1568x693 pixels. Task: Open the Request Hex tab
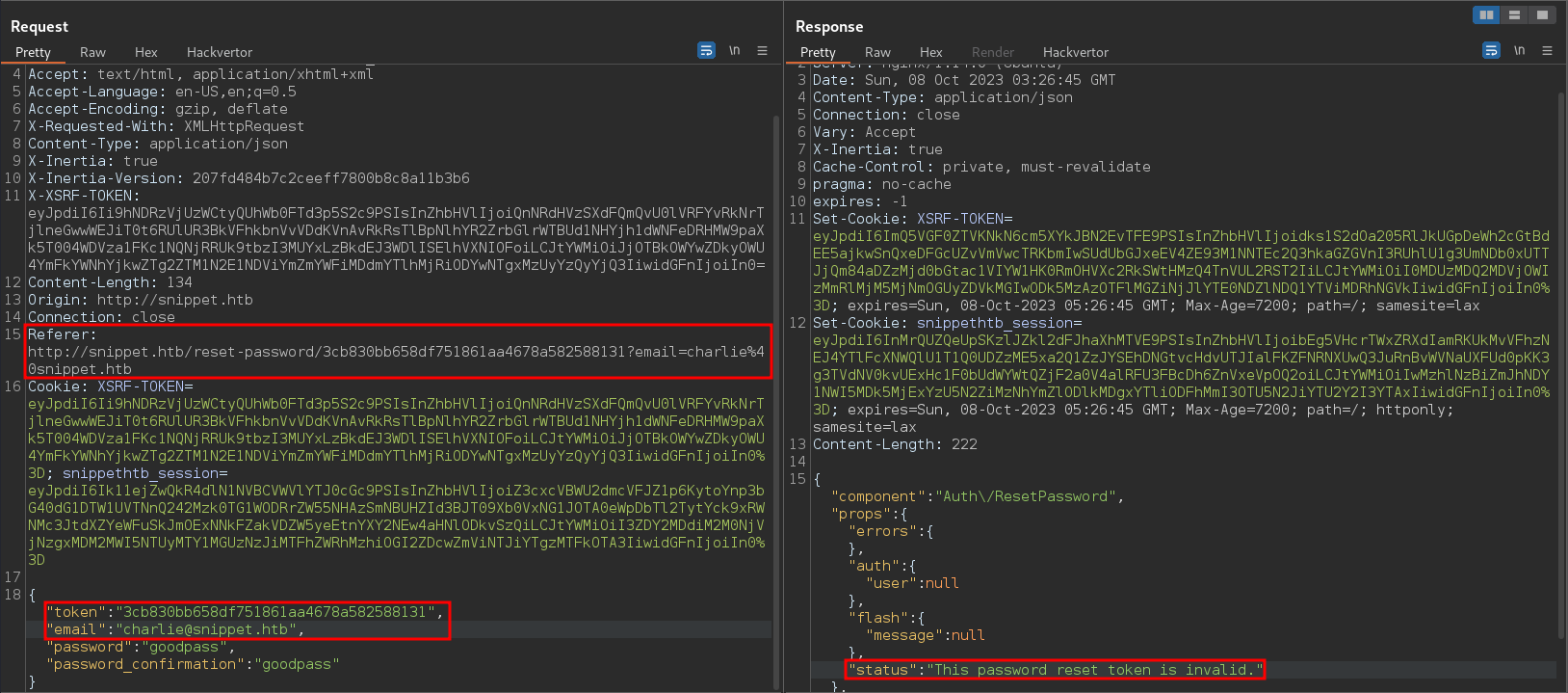tap(145, 52)
